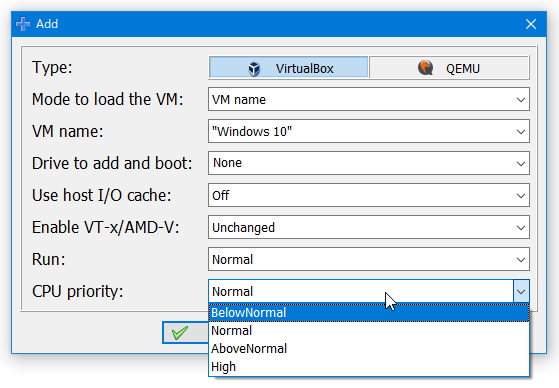Choose Normal in the CPU priority list
Viewport: 559px width, 388px height.
[x=369, y=331]
